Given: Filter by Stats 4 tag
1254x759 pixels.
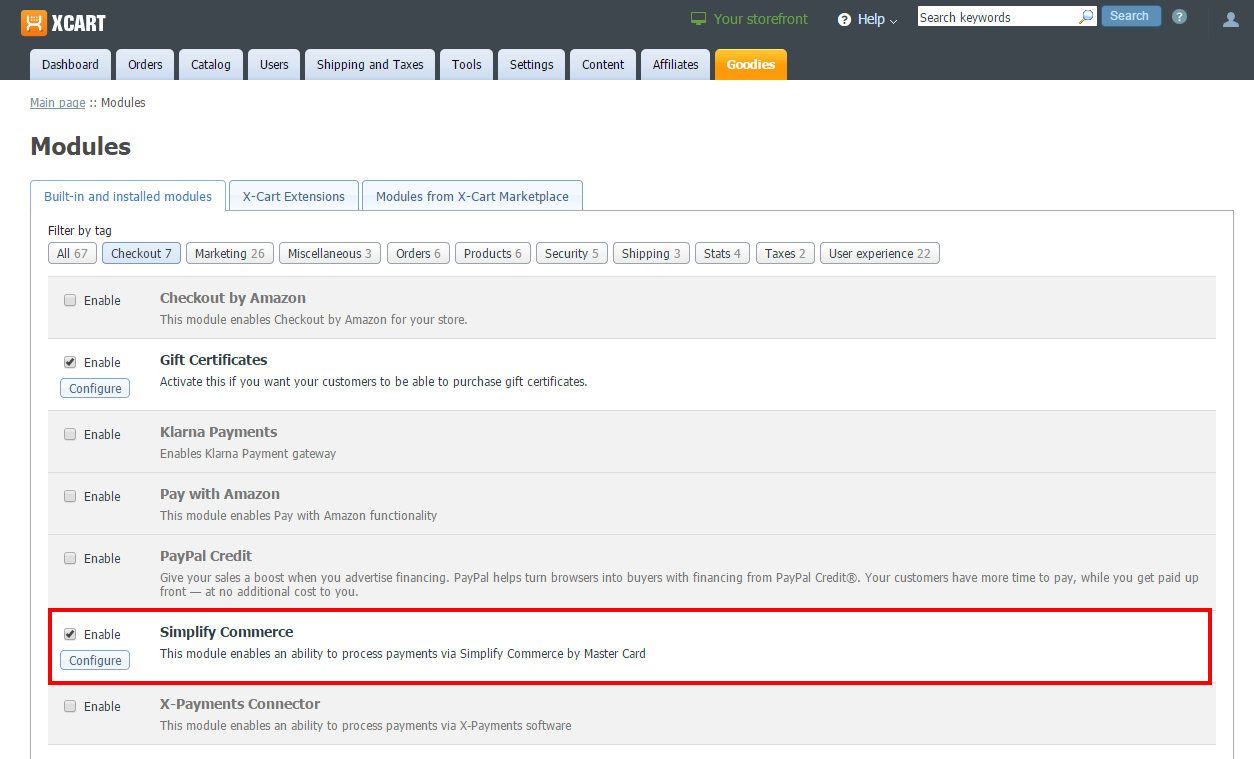Looking at the screenshot, I should (722, 253).
